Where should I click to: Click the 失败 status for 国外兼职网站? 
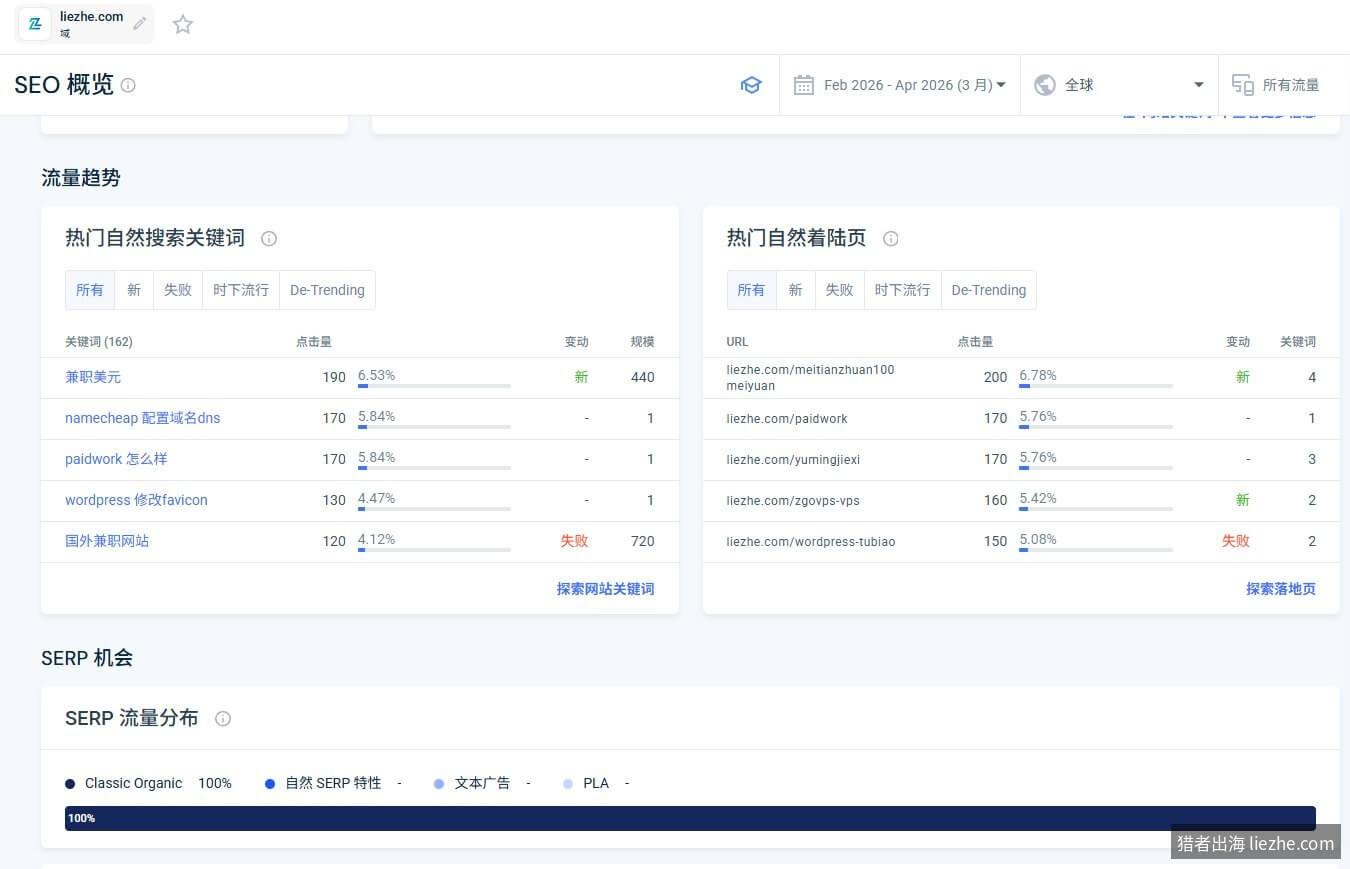[x=574, y=541]
